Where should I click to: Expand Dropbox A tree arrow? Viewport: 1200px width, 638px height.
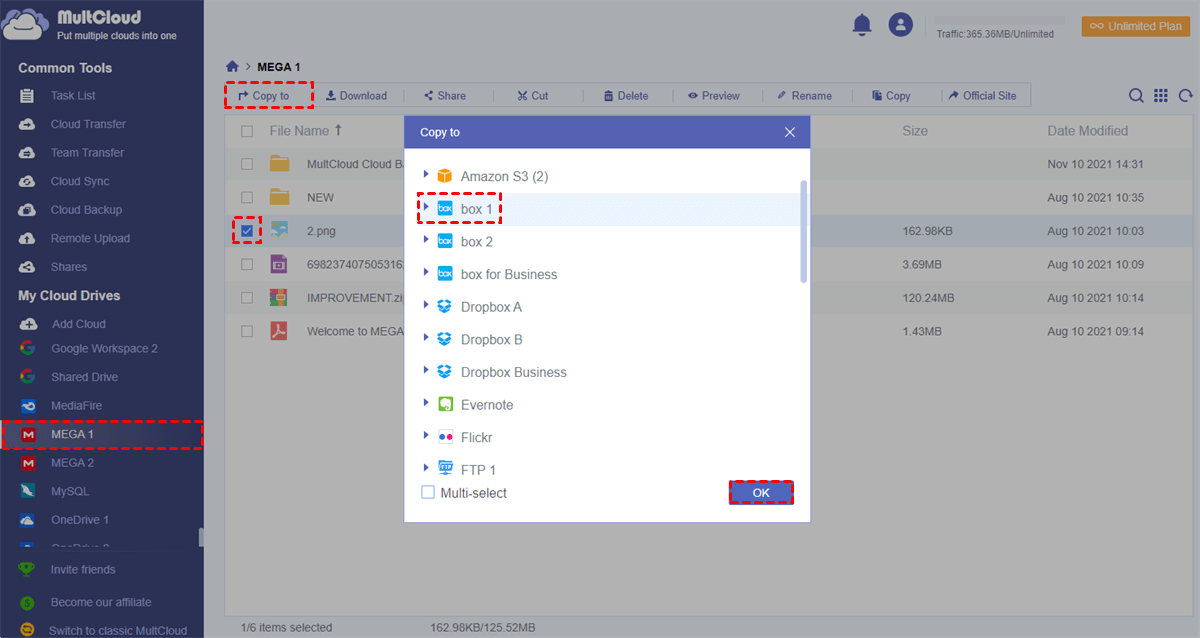coord(427,306)
